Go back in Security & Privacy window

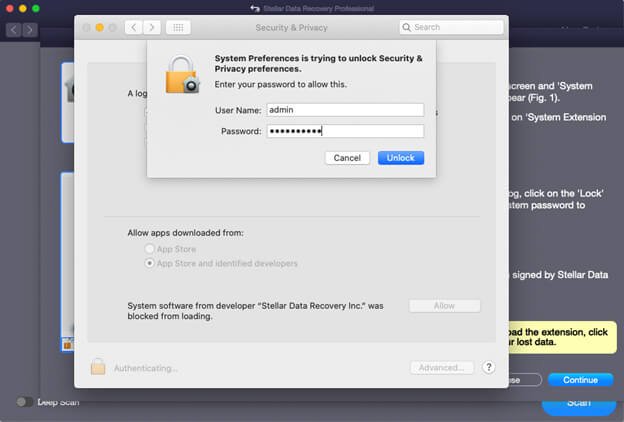(x=132, y=27)
